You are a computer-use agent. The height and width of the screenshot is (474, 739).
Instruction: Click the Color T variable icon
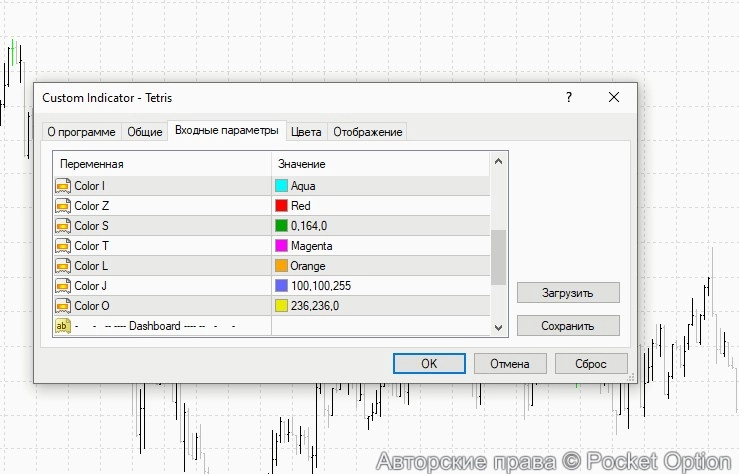click(x=63, y=246)
